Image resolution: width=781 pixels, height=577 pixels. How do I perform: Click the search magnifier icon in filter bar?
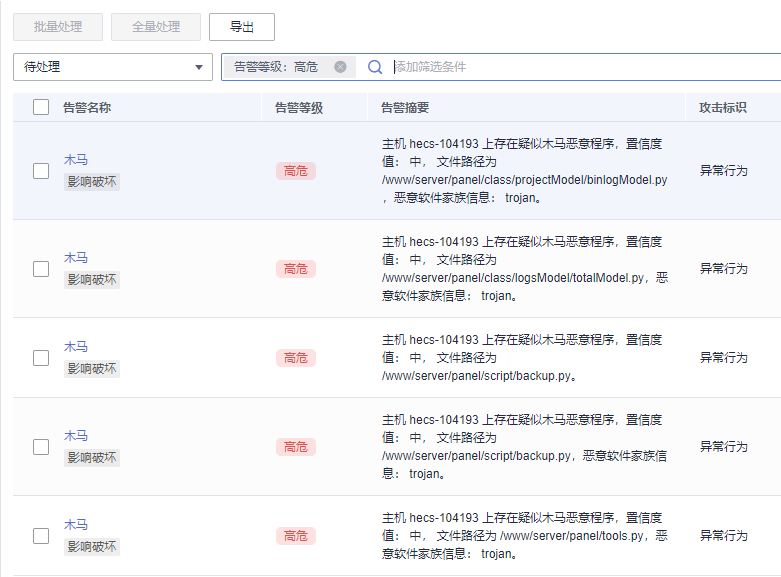pos(375,67)
